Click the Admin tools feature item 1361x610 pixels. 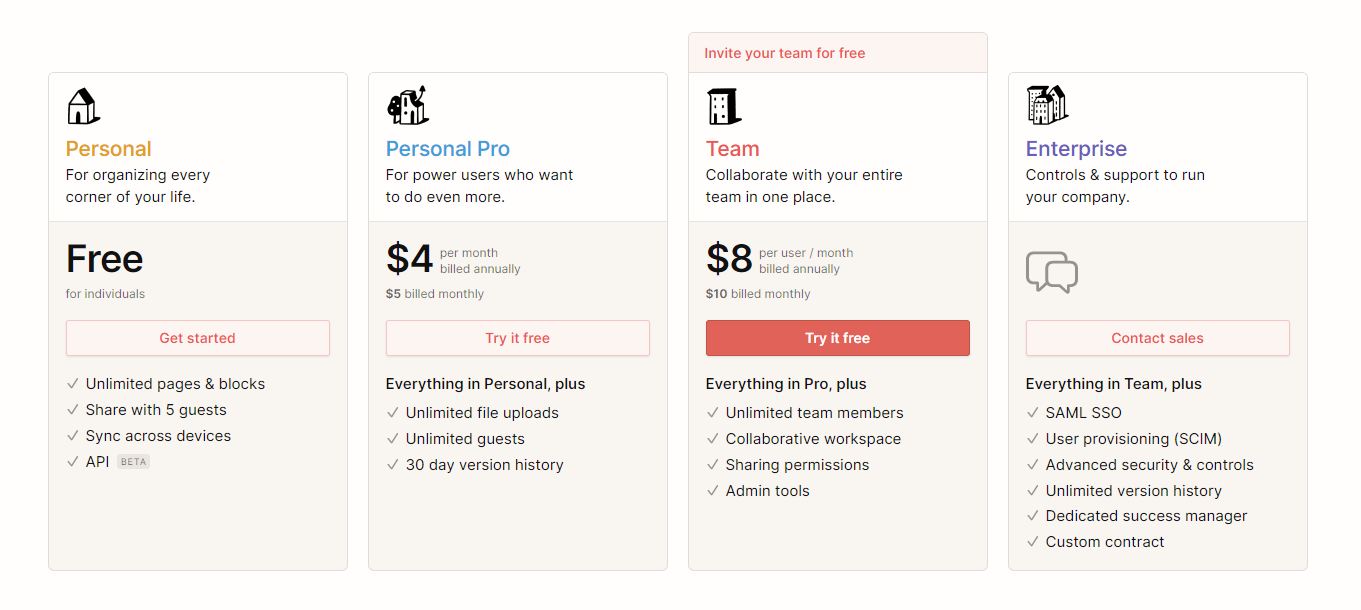[x=768, y=491]
